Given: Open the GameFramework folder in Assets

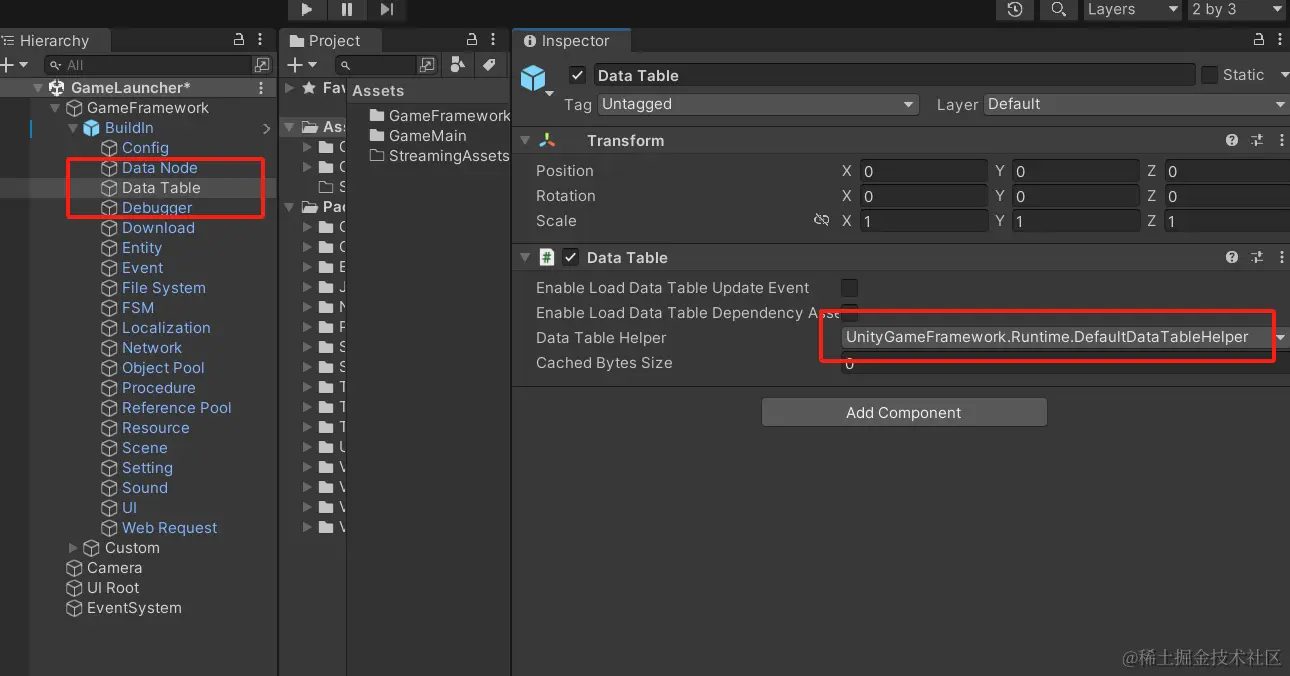Looking at the screenshot, I should tap(439, 116).
